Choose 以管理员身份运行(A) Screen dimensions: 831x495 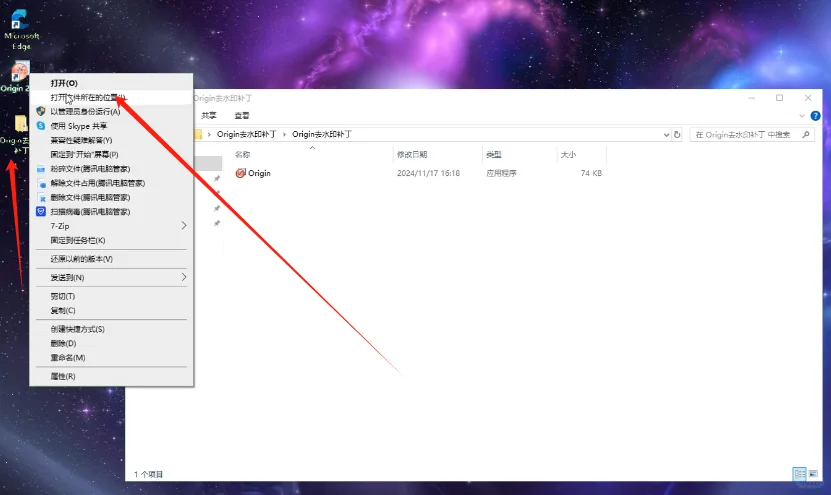[111, 112]
